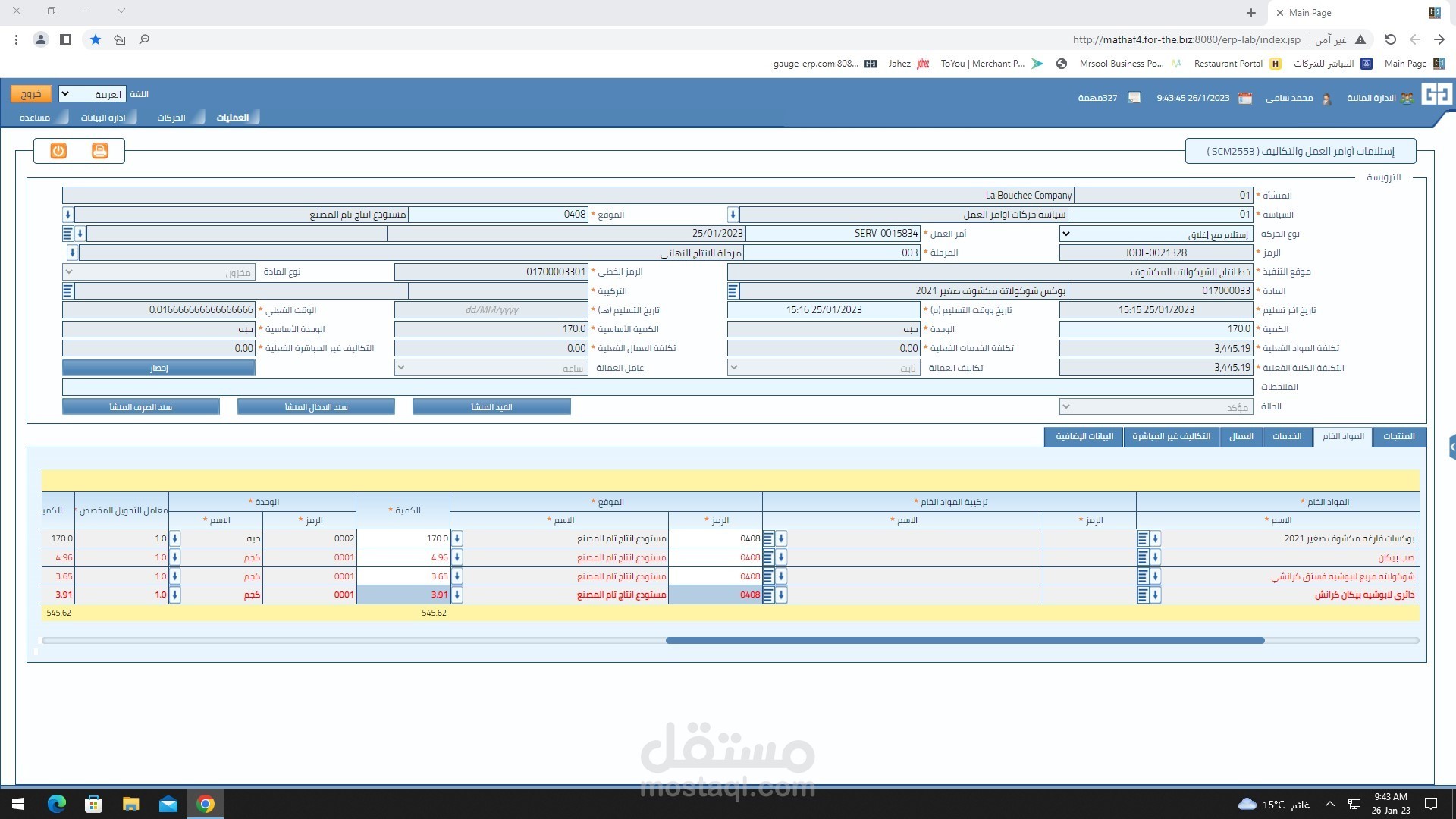The image size is (1456, 819).
Task: Open the عامل العمالة dropdown showing ساعة
Action: 491,368
